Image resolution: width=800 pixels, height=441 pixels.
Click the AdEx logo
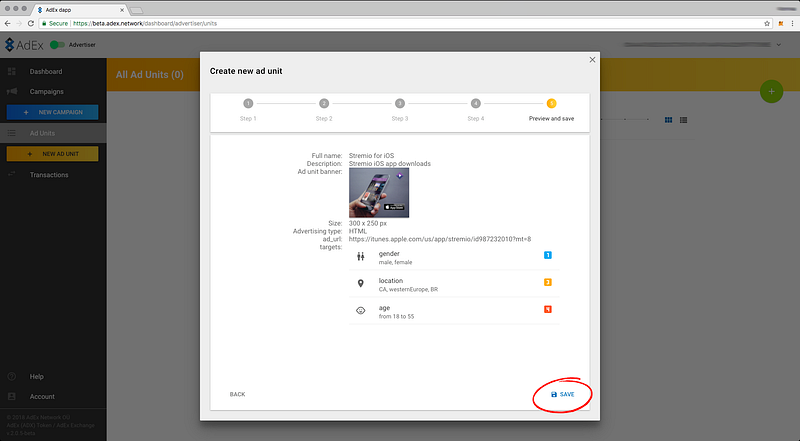click(24, 45)
